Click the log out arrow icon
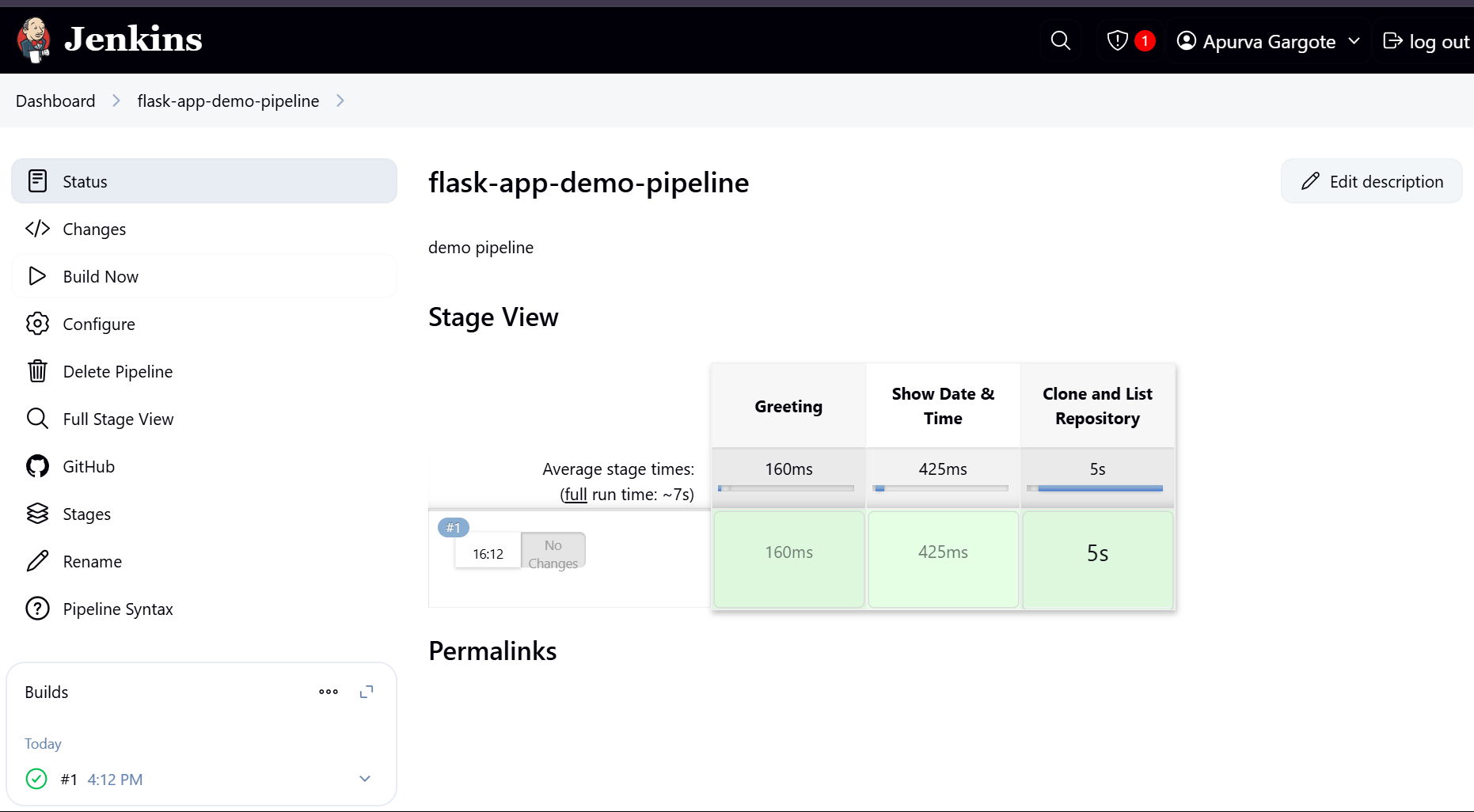The height and width of the screenshot is (812, 1474). [x=1392, y=40]
